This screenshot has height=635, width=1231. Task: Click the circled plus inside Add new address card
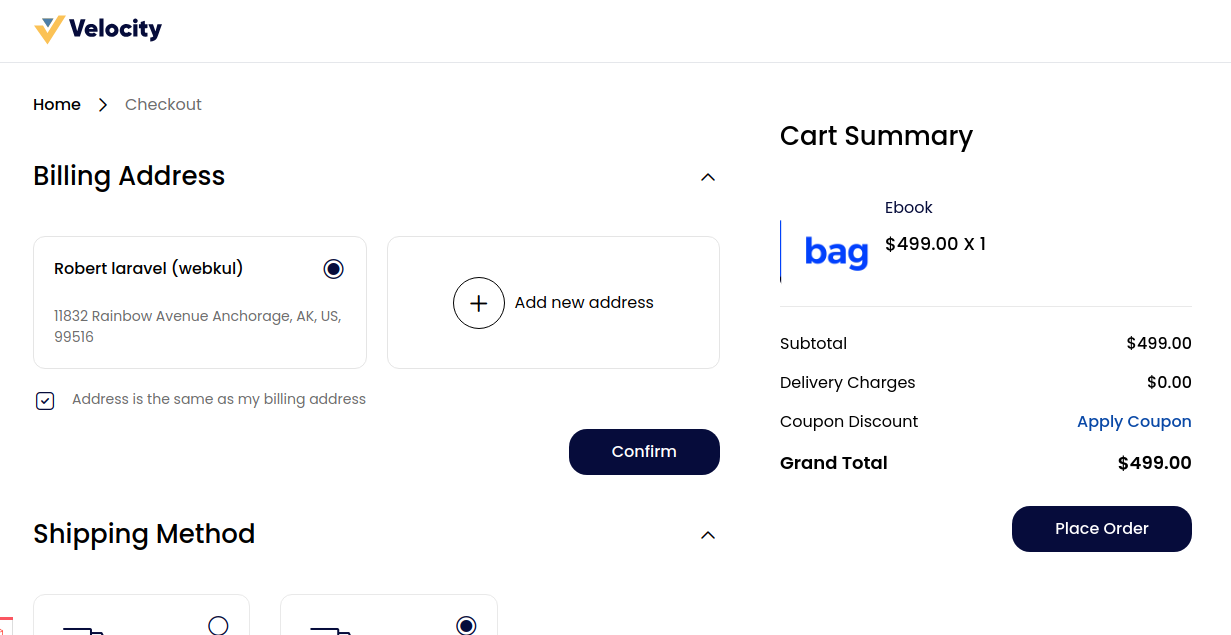pyautogui.click(x=479, y=302)
